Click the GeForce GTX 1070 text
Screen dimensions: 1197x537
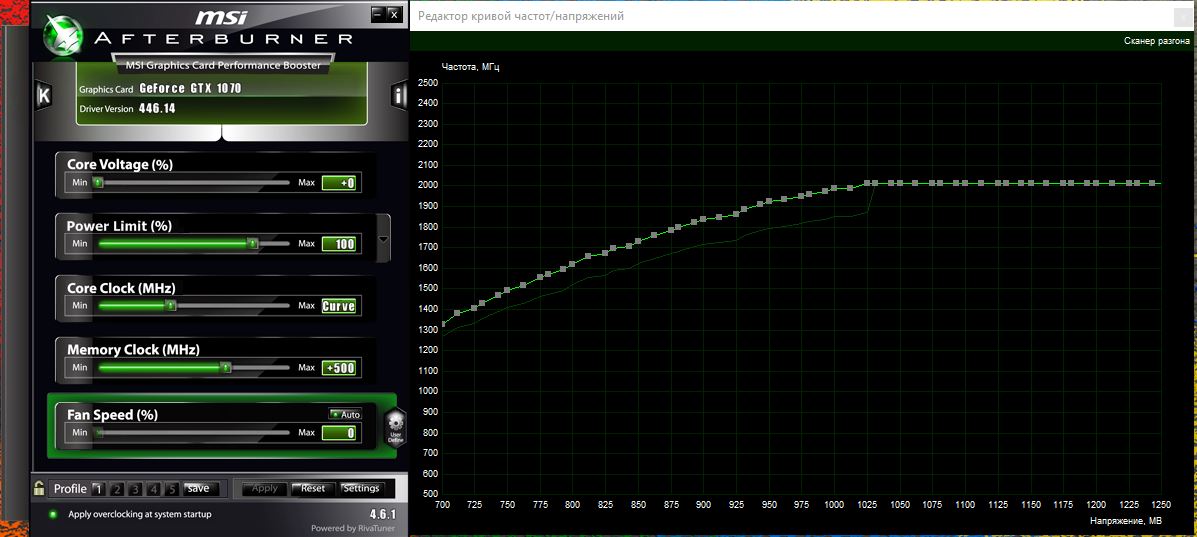(190, 89)
